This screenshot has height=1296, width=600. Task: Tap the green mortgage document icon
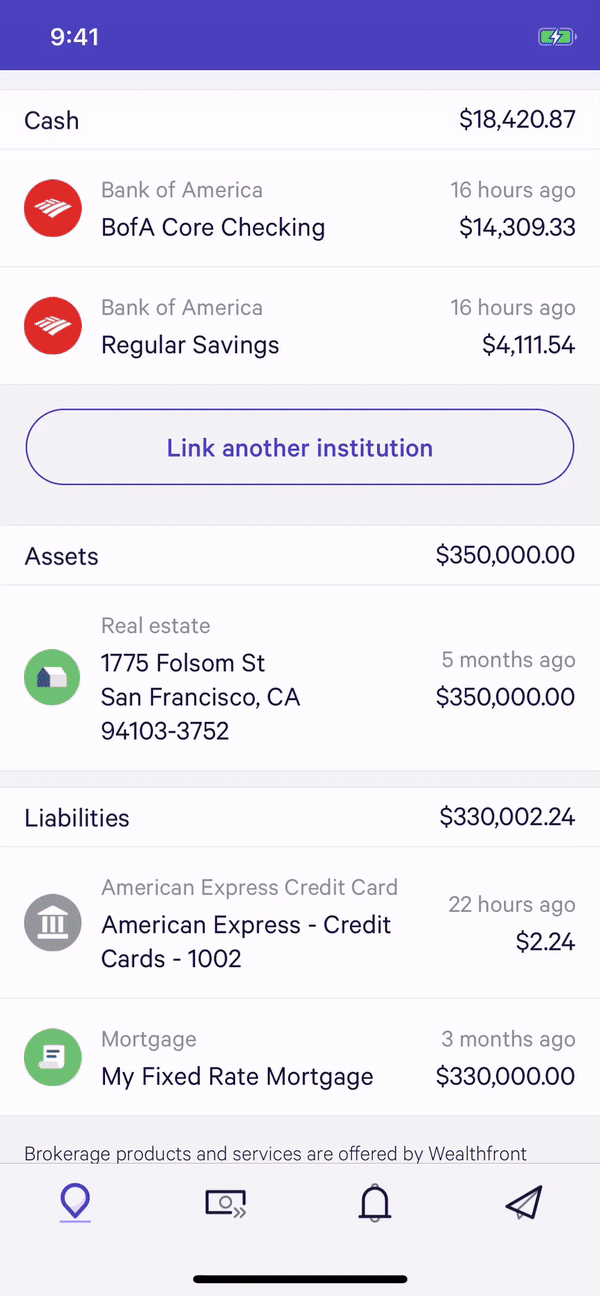coord(51,1057)
